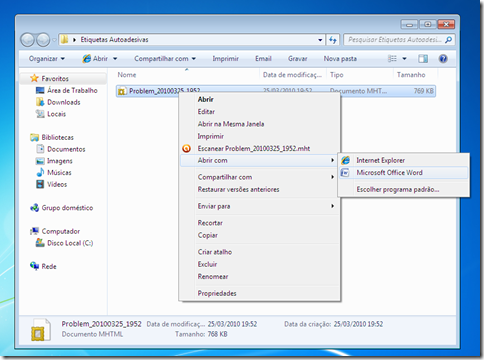Click the refresh icon beside address bar

[x=333, y=40]
